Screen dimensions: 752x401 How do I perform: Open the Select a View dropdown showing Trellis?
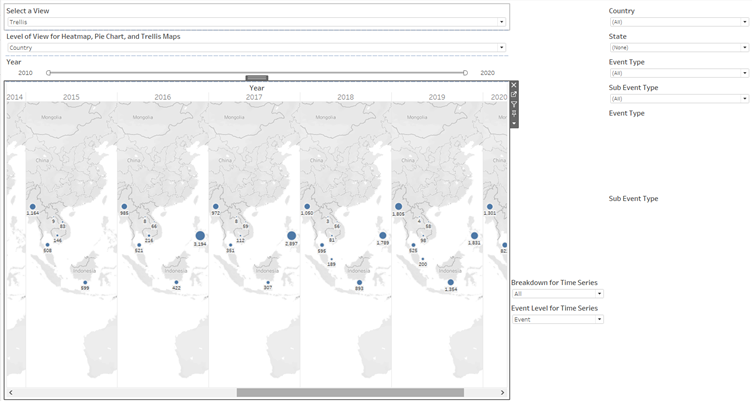[256, 21]
